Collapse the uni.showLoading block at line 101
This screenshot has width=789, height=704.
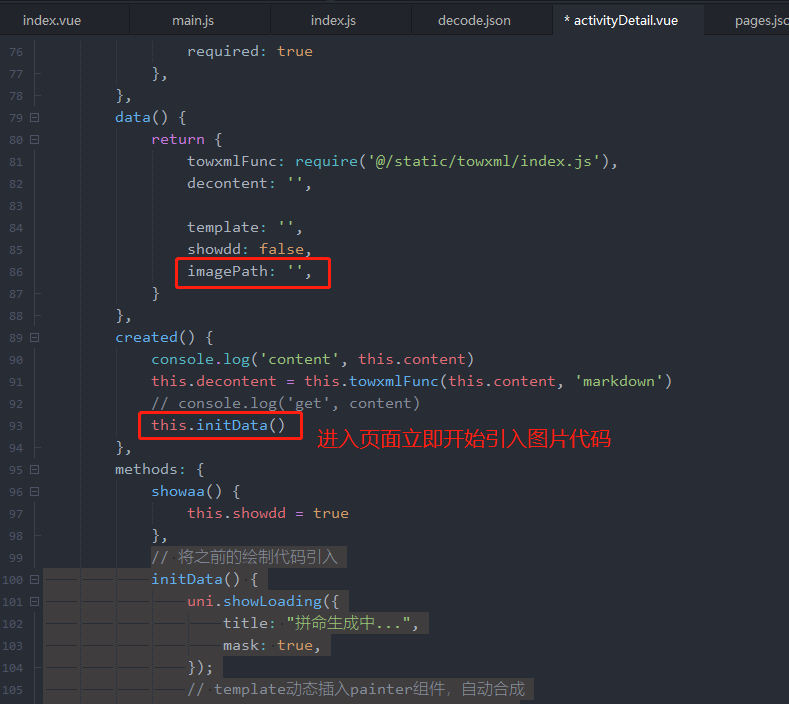click(x=34, y=601)
